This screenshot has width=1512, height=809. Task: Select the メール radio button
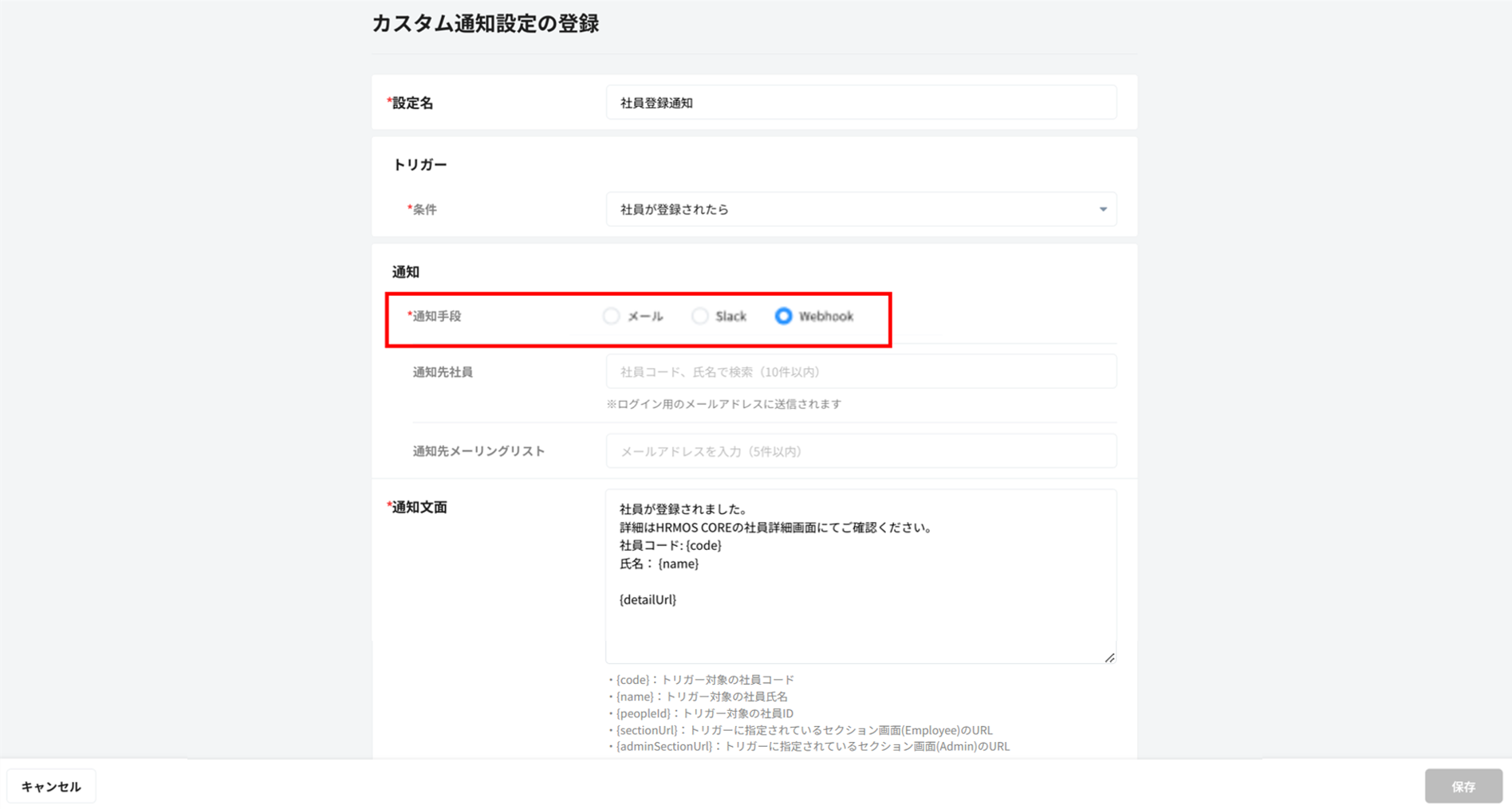click(612, 316)
